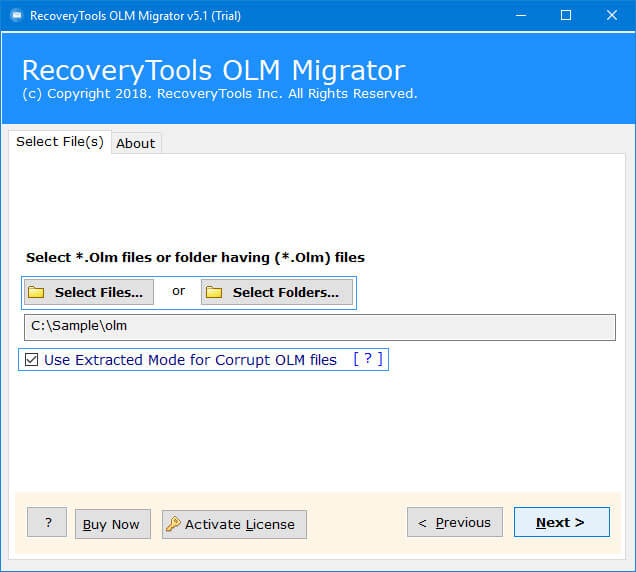Screen dimensions: 636x572
Task: Open the Select Files button
Action: click(89, 292)
